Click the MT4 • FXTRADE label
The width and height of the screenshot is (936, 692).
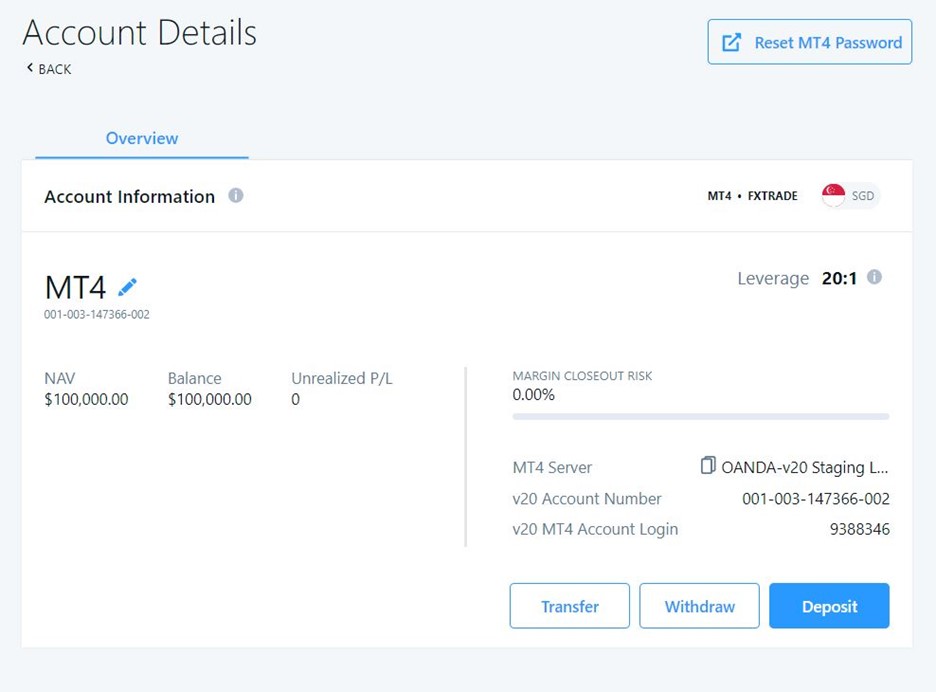point(752,196)
